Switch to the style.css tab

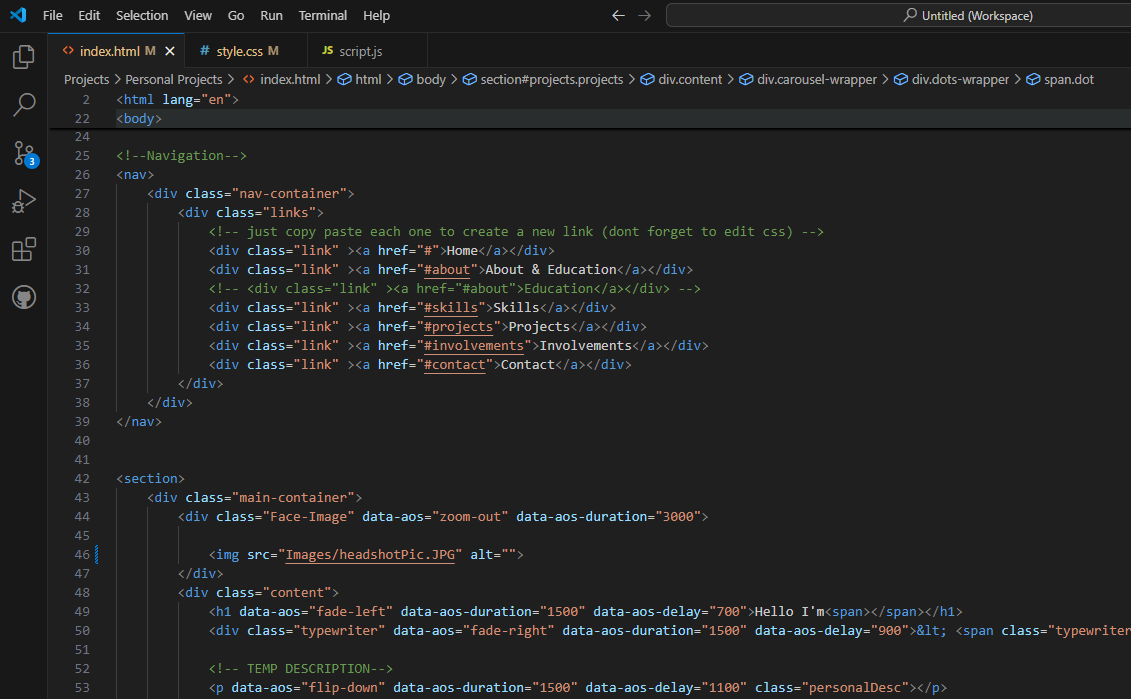[246, 51]
